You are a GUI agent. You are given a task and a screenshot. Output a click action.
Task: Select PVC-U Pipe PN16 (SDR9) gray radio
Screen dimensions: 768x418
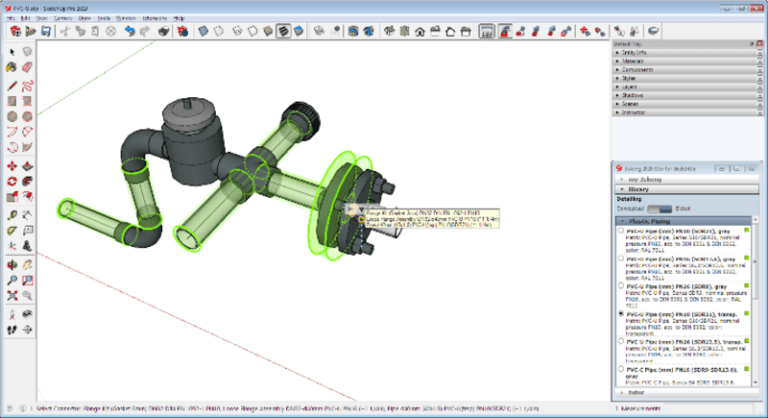[x=621, y=286]
